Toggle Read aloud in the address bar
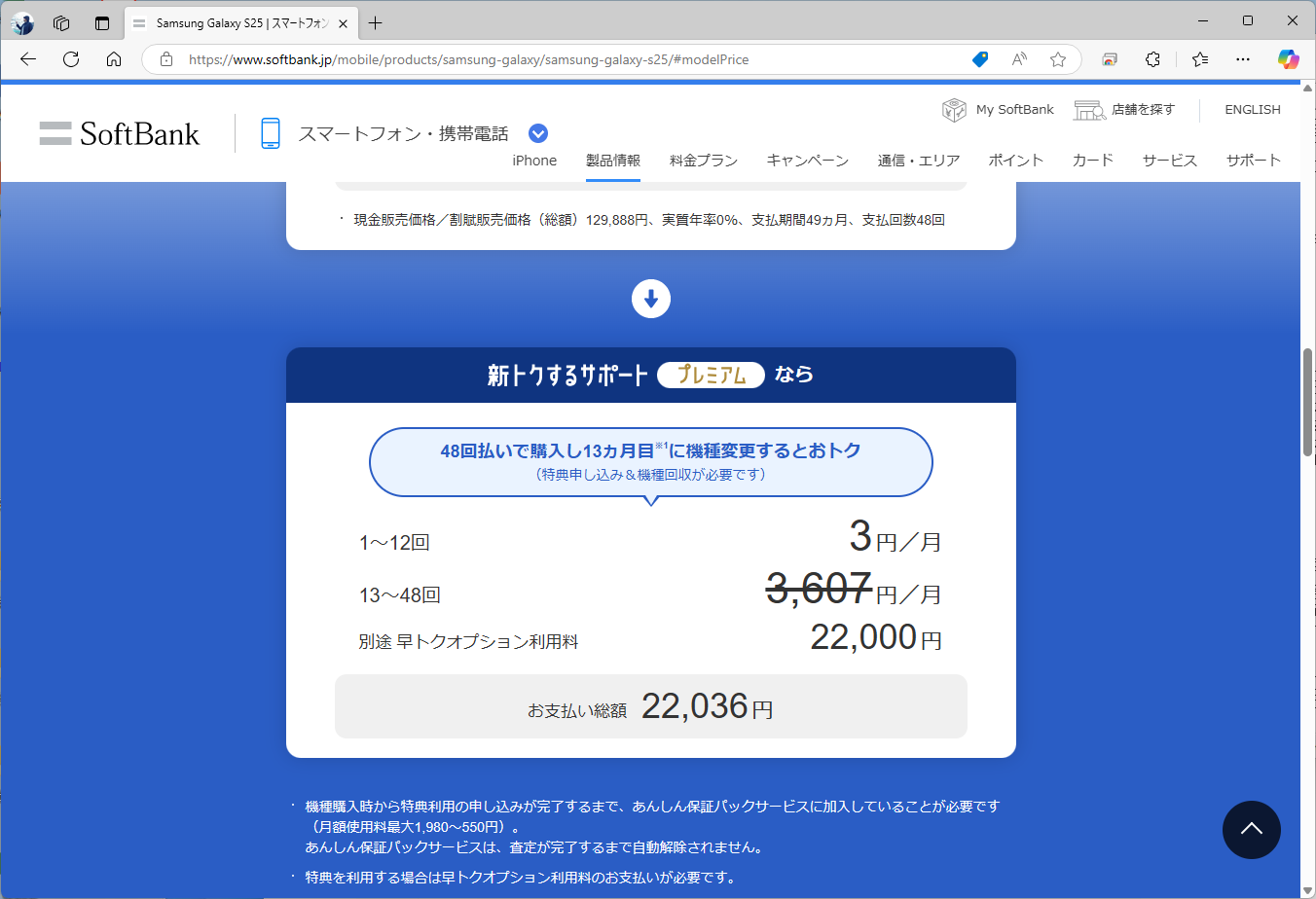This screenshot has height=899, width=1316. pyautogui.click(x=1018, y=59)
